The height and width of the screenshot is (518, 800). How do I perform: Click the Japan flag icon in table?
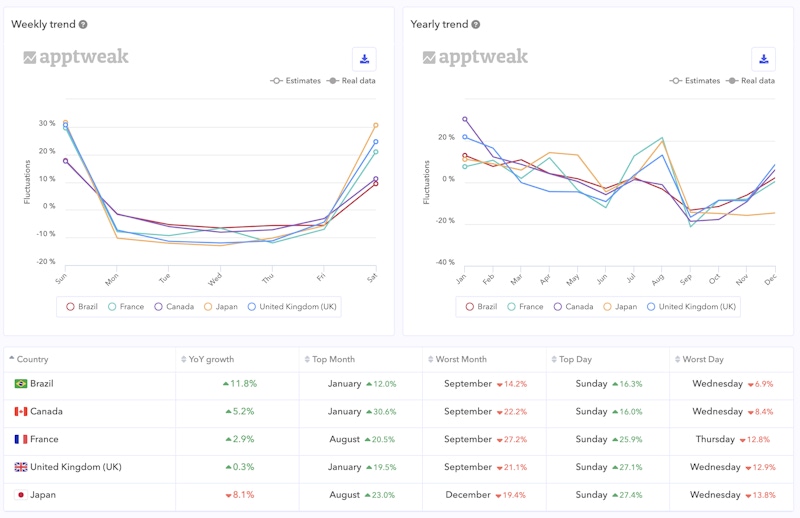20,495
